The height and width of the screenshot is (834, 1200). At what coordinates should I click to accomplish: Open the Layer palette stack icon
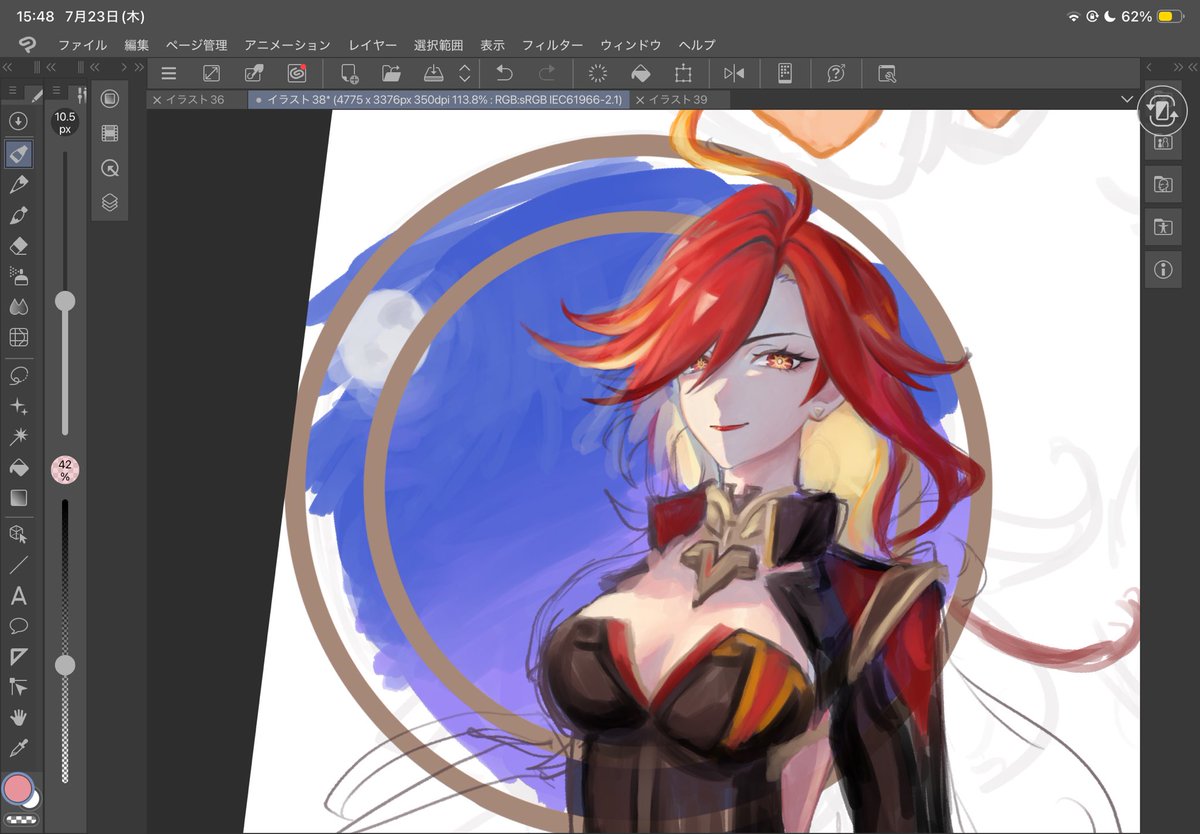pos(110,202)
